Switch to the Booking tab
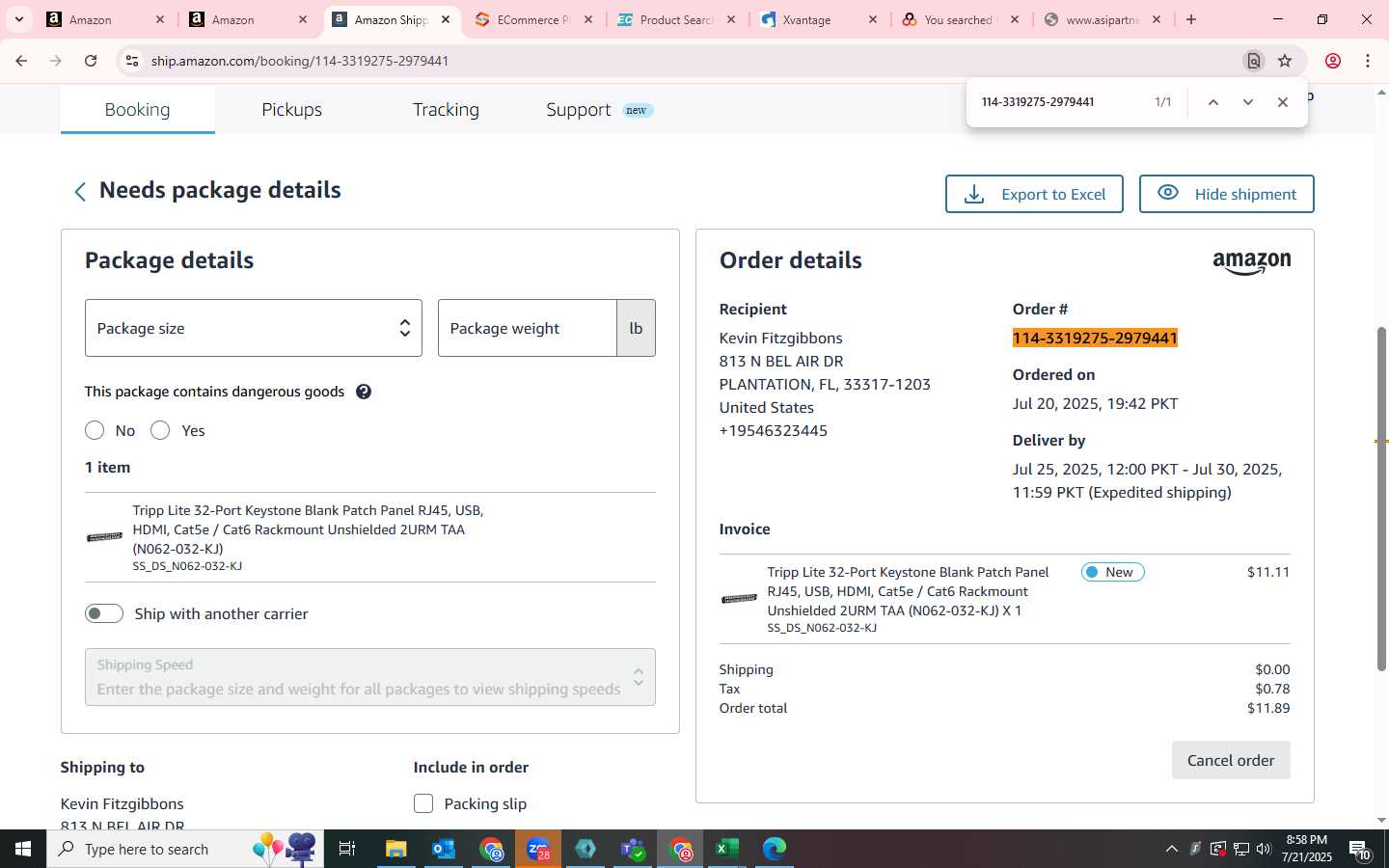The image size is (1389, 868). (x=138, y=109)
